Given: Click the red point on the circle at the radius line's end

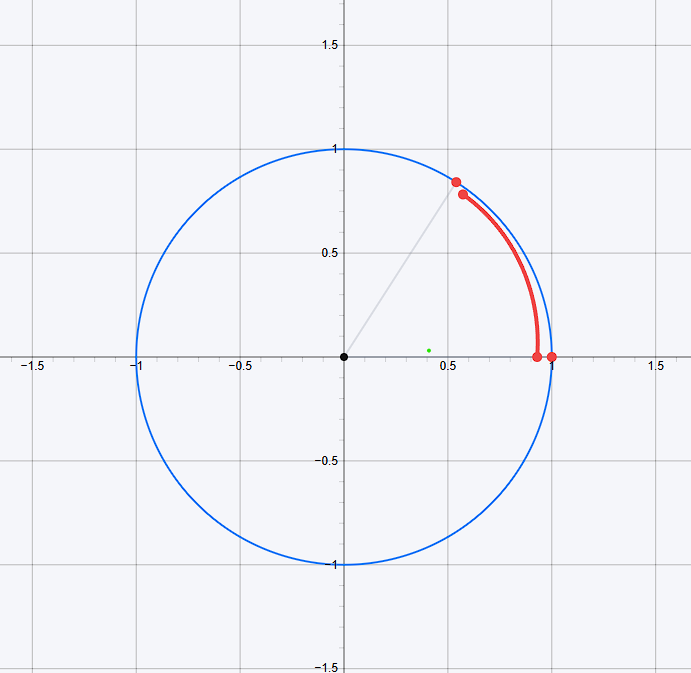Looking at the screenshot, I should [456, 182].
